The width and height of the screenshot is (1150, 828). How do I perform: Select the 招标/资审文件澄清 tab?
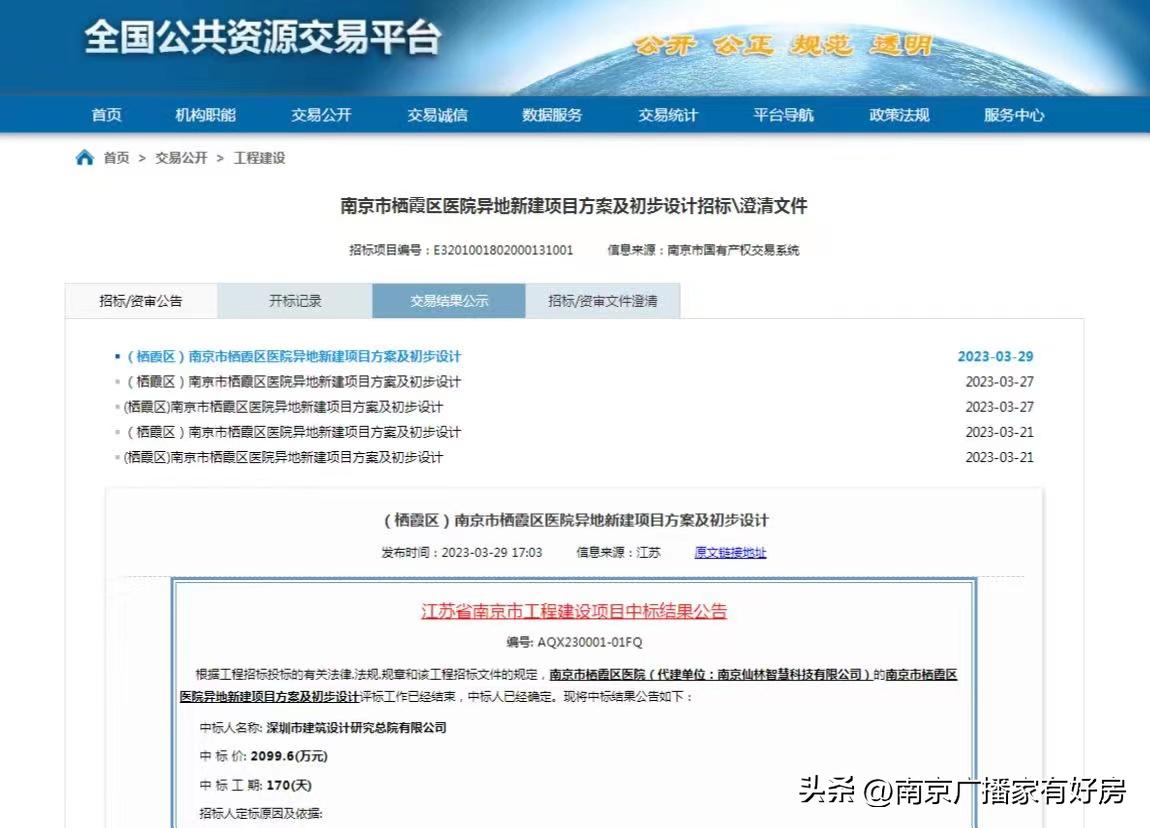coord(602,300)
